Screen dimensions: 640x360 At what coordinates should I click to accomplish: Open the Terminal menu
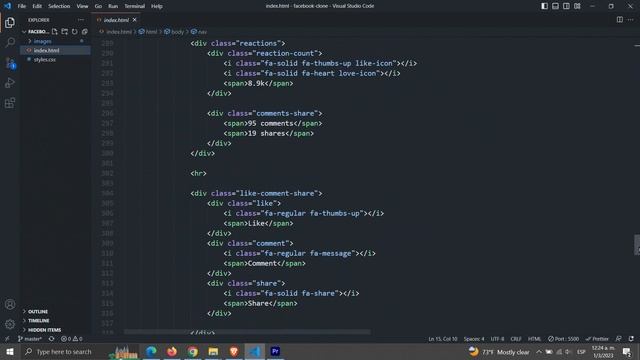(135, 6)
